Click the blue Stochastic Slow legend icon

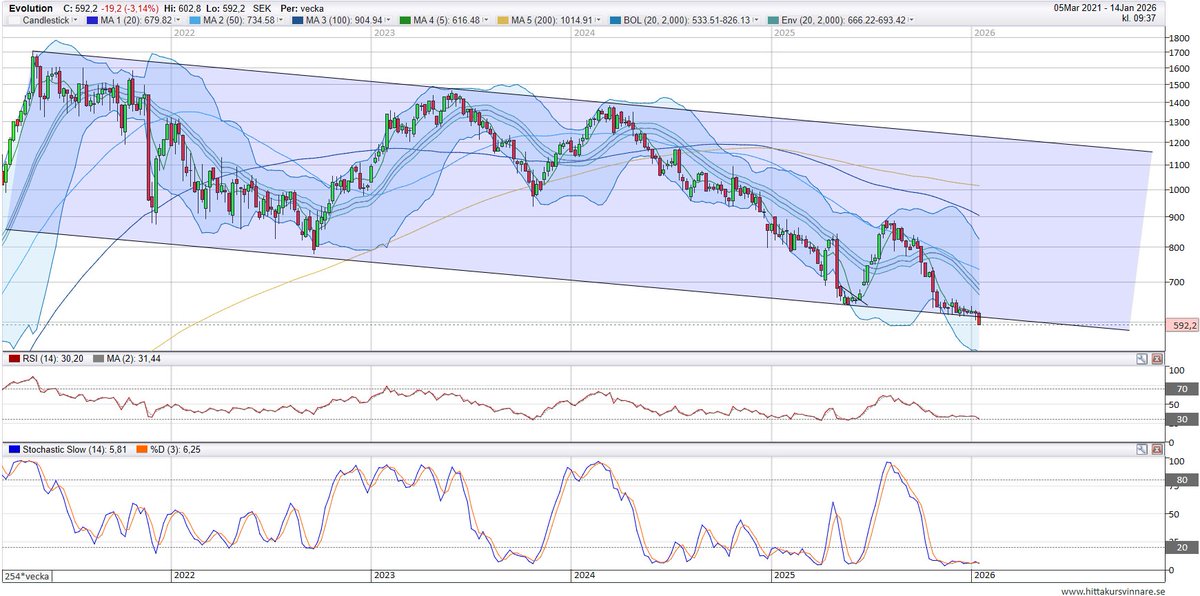coord(14,451)
